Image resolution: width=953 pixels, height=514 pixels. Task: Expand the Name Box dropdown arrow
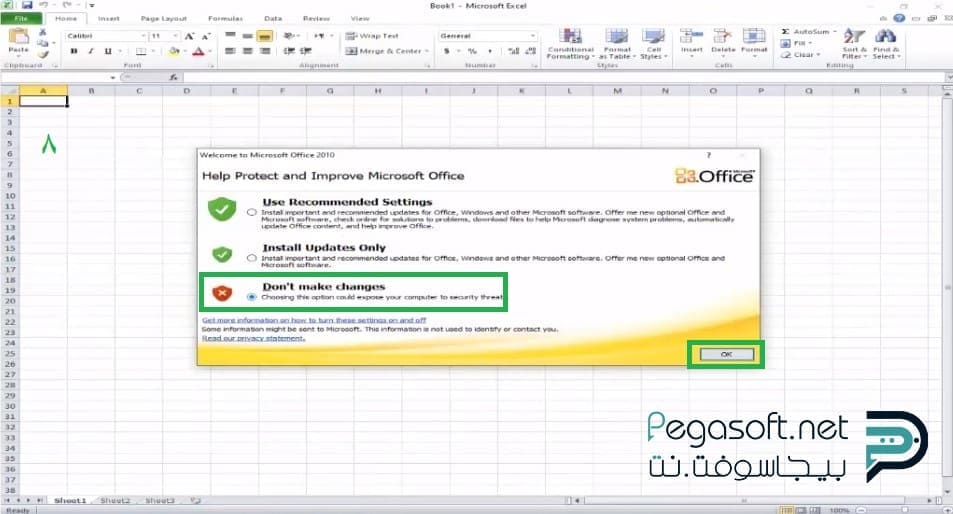click(x=112, y=77)
